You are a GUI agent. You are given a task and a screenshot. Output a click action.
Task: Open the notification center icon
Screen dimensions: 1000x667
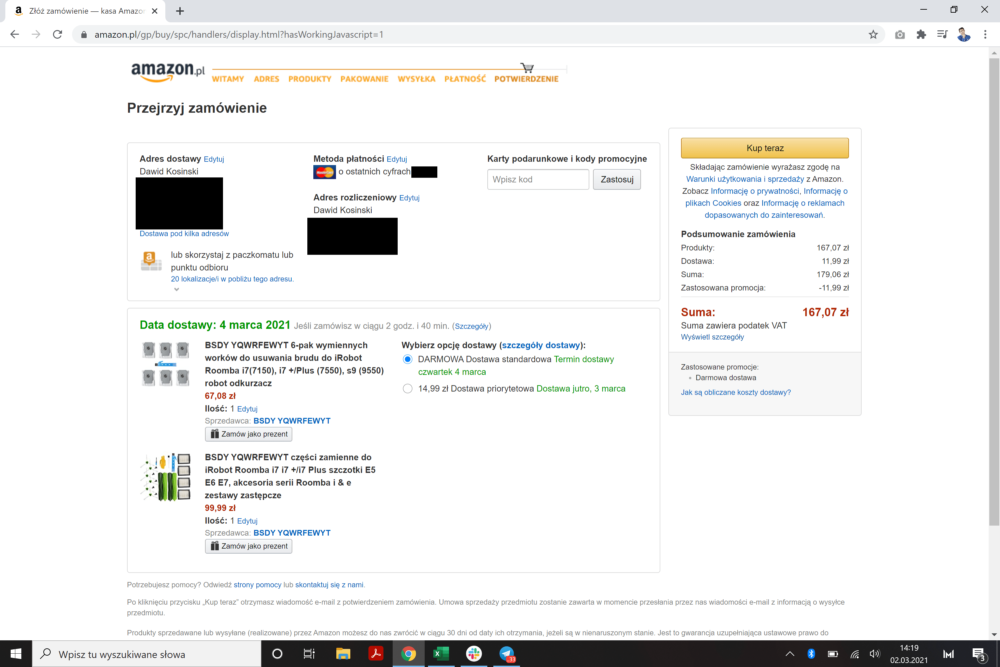pos(979,654)
